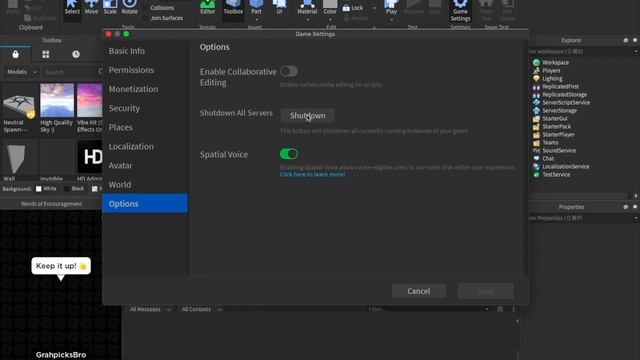This screenshot has height=360, width=640.
Task: Activate the Scale tool
Action: coord(110,8)
